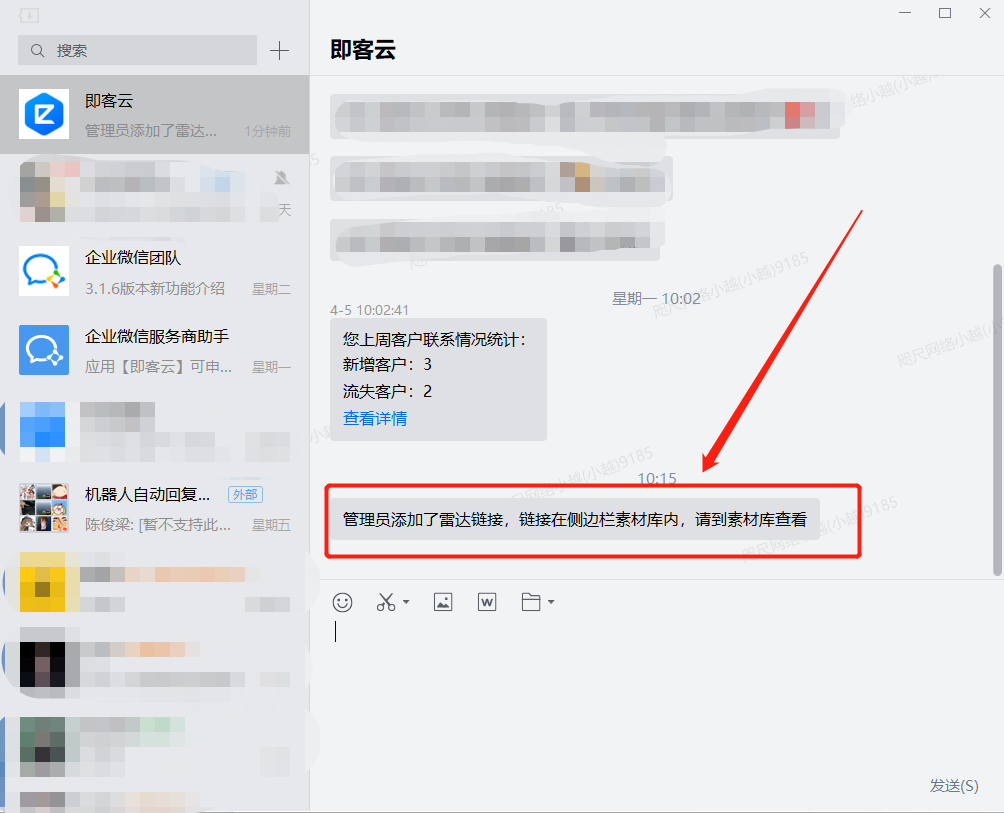Viewport: 1004px width, 813px height.
Task: Click the 管理员添加了雷达链接 message bubble
Action: click(x=575, y=519)
